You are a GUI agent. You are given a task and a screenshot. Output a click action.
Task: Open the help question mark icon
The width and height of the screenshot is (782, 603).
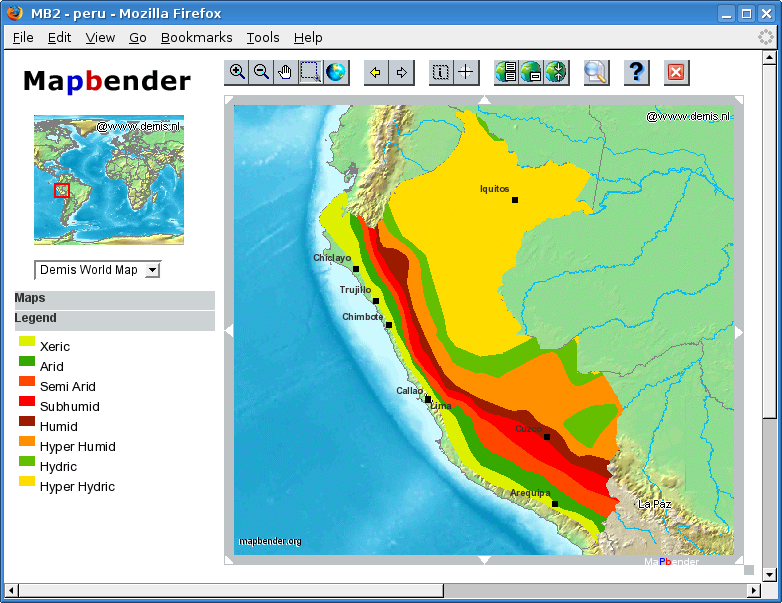tap(637, 72)
